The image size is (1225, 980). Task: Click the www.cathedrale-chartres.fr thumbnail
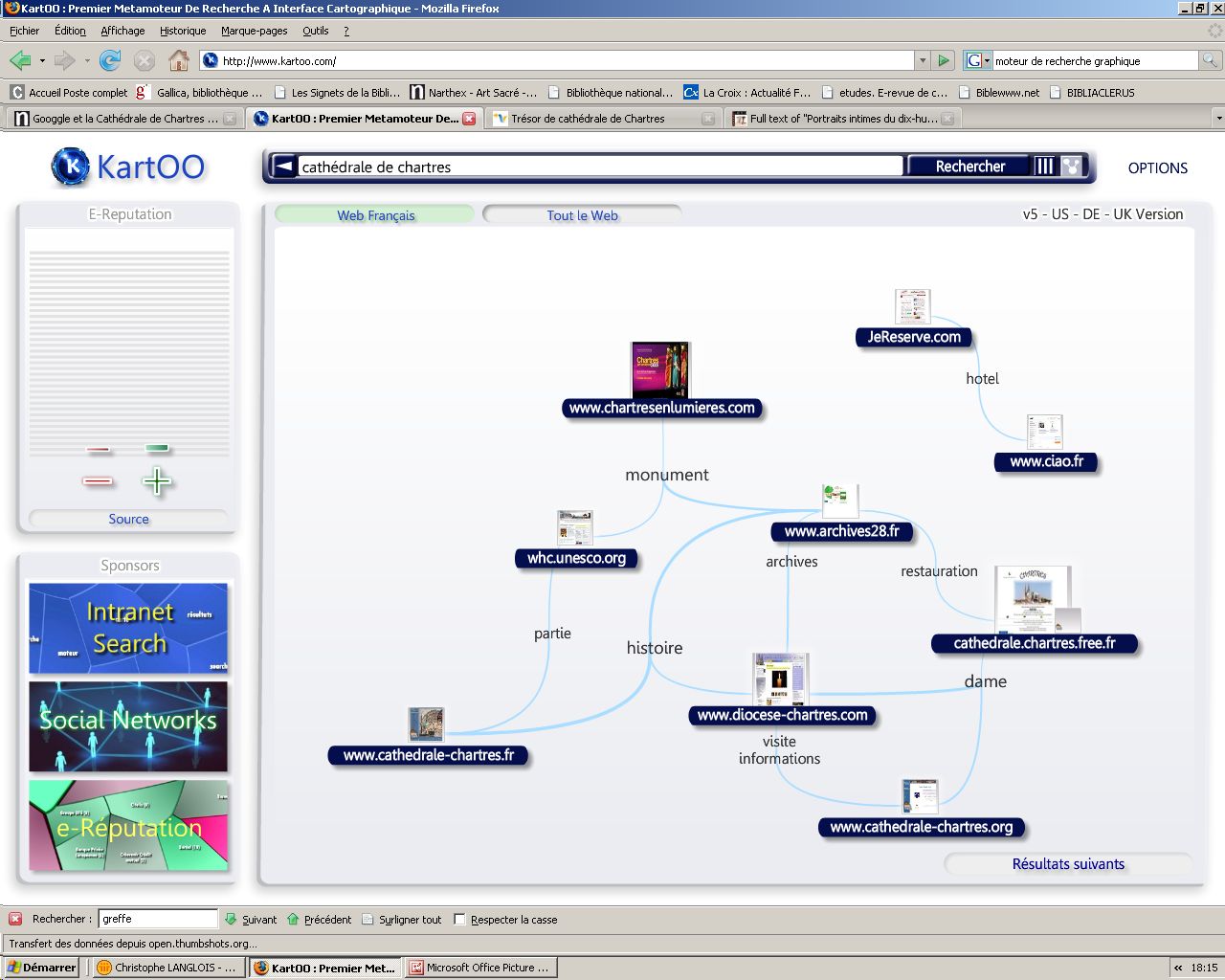pos(426,724)
